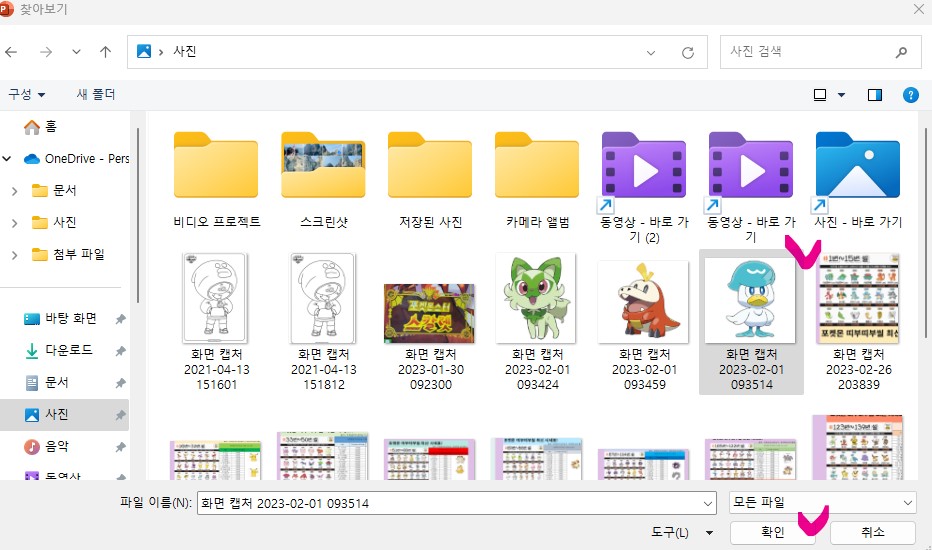The image size is (932, 550).
Task: Refresh the 사진 folder view
Action: [x=688, y=53]
